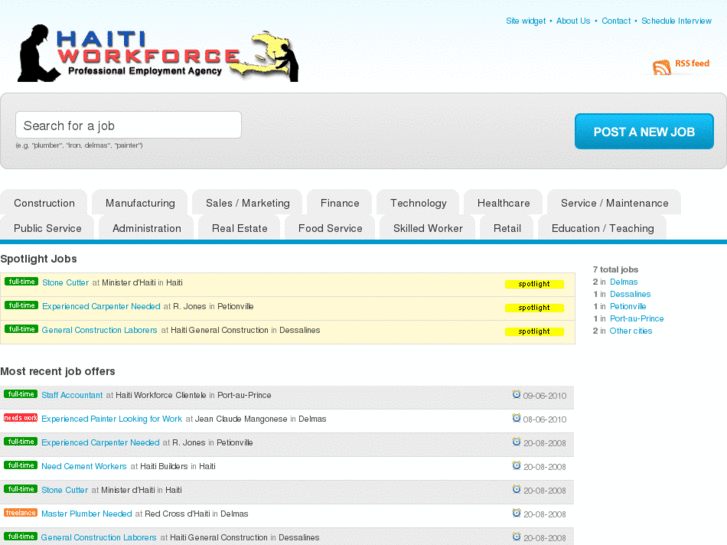Switch to the Sales / Marketing tab
This screenshot has height=545, width=727.
point(248,203)
